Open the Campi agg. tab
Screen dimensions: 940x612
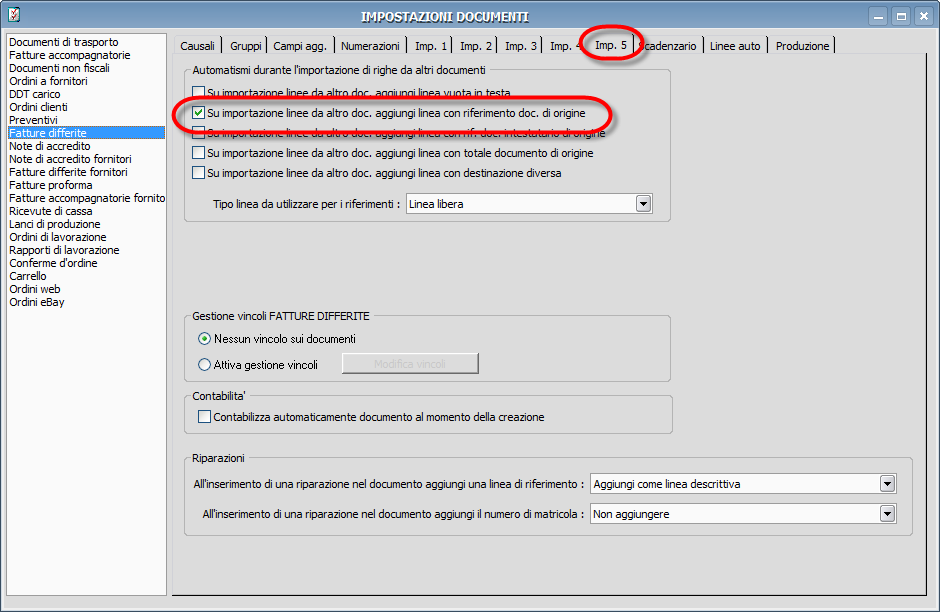click(300, 46)
